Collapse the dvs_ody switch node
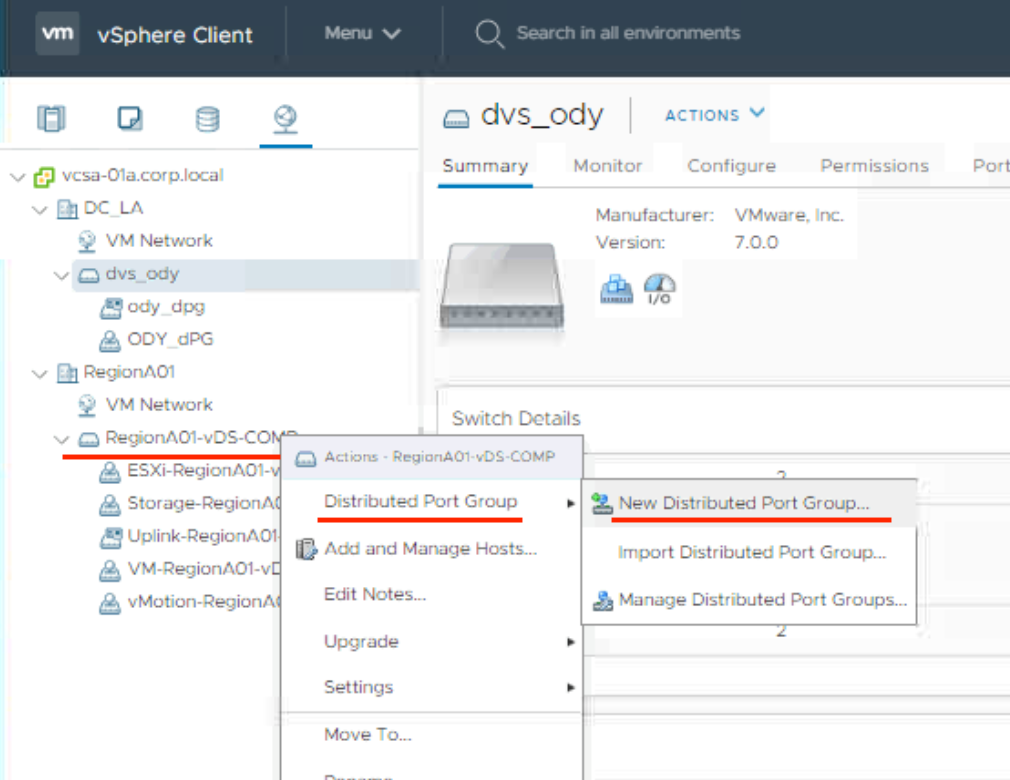This screenshot has height=780, width=1010. 61,276
